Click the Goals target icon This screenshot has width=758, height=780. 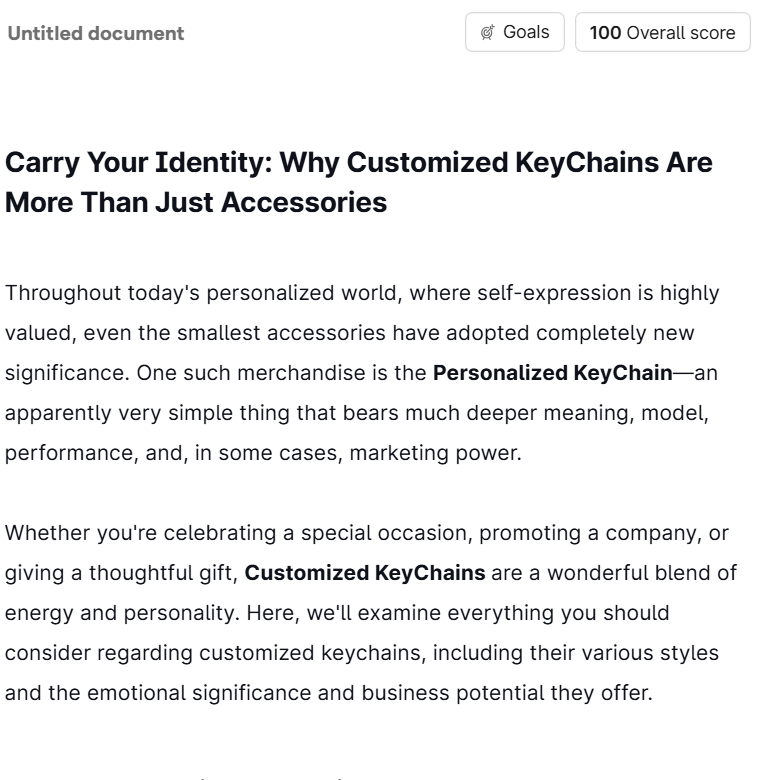tap(487, 32)
